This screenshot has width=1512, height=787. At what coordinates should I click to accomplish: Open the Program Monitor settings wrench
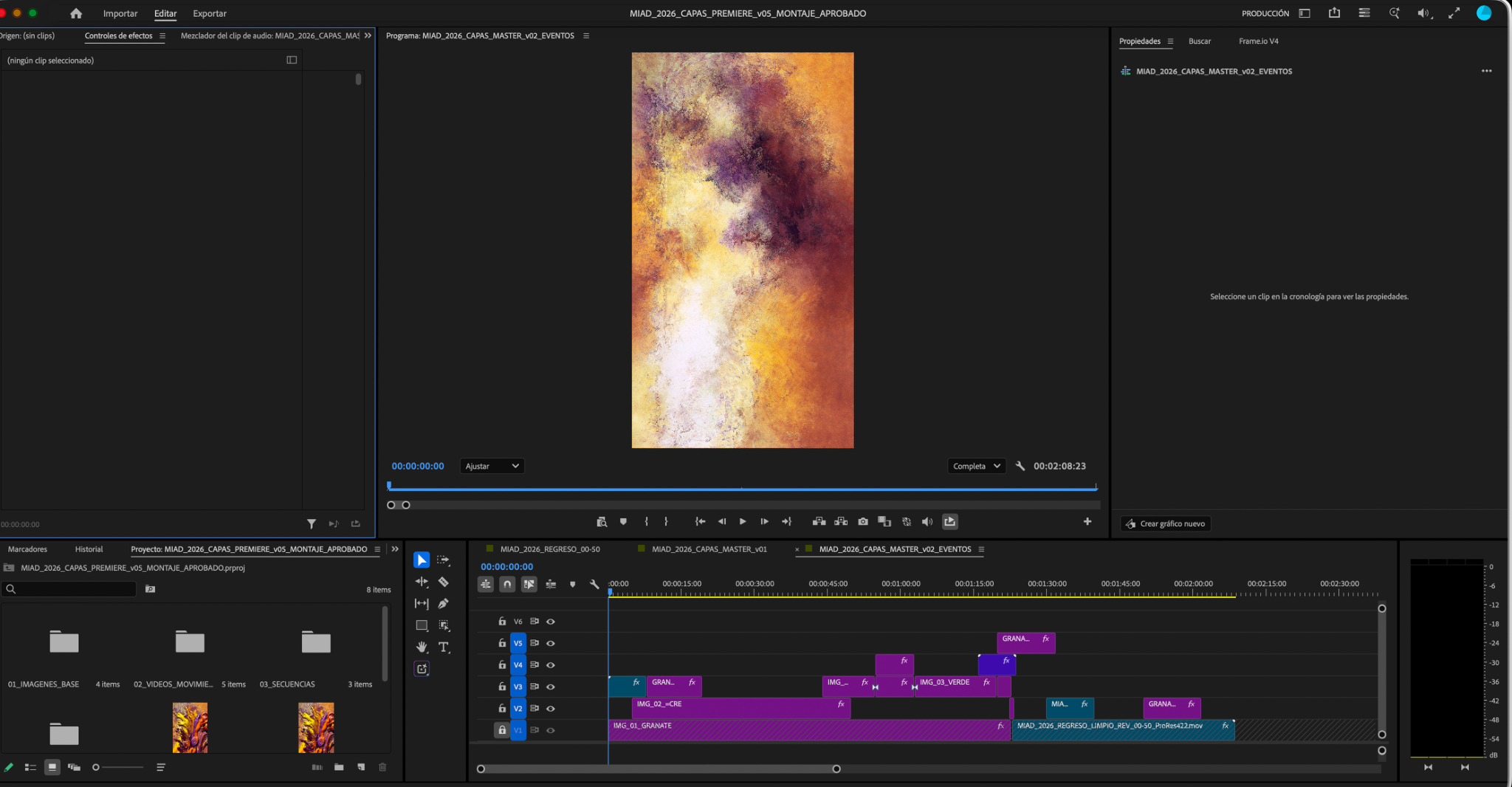1020,467
